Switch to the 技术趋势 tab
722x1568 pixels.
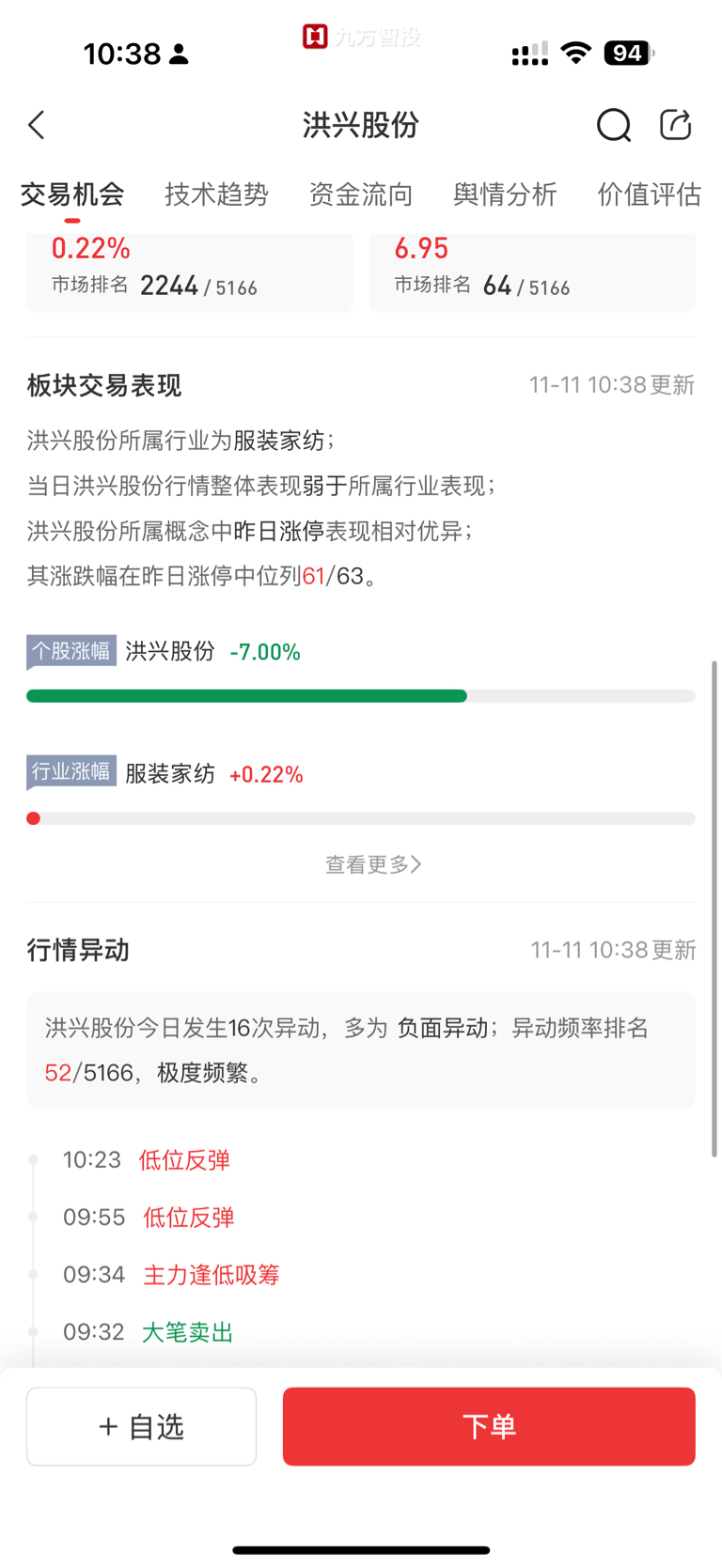(216, 194)
